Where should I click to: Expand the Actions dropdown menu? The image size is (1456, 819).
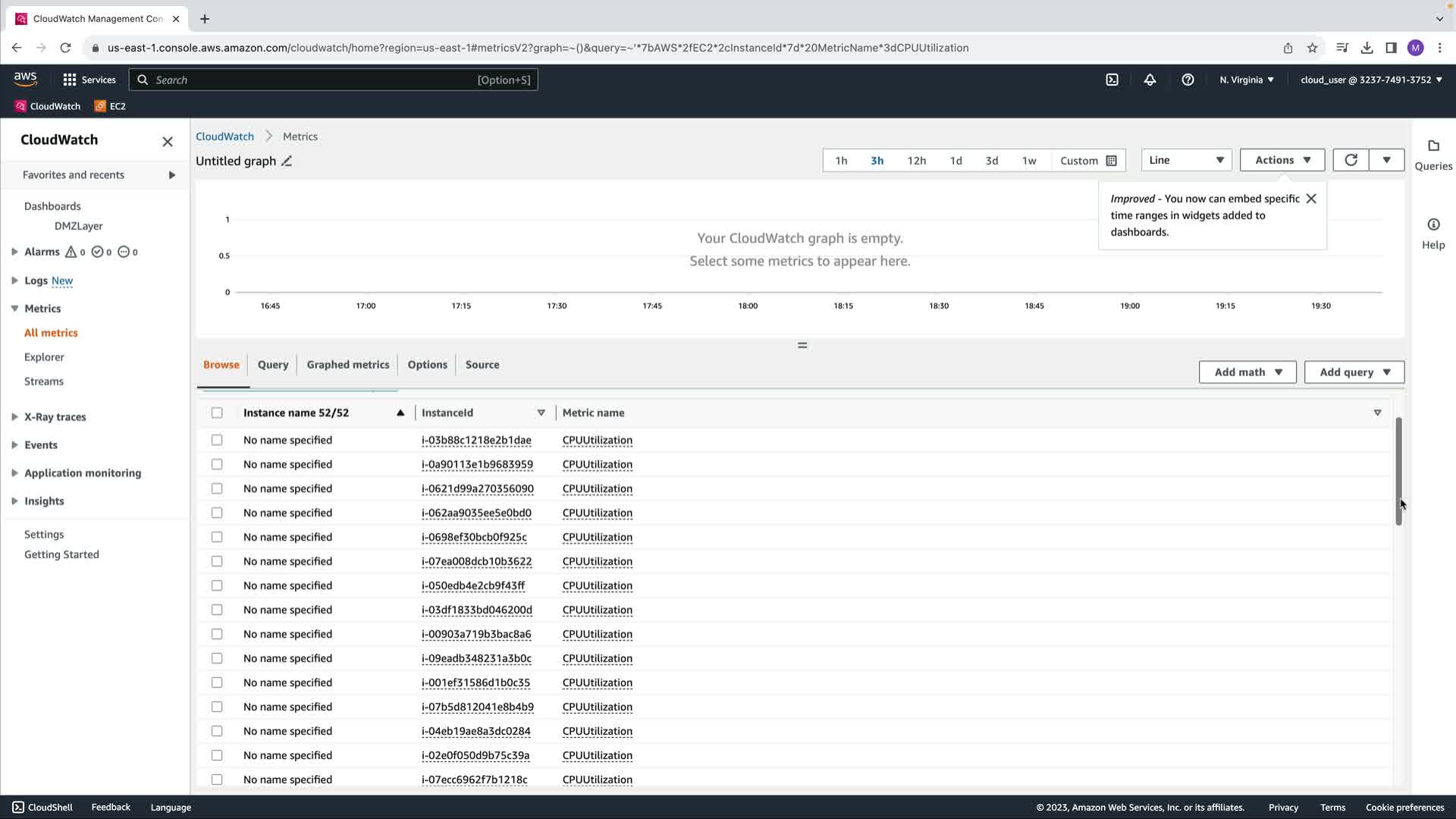(1282, 160)
